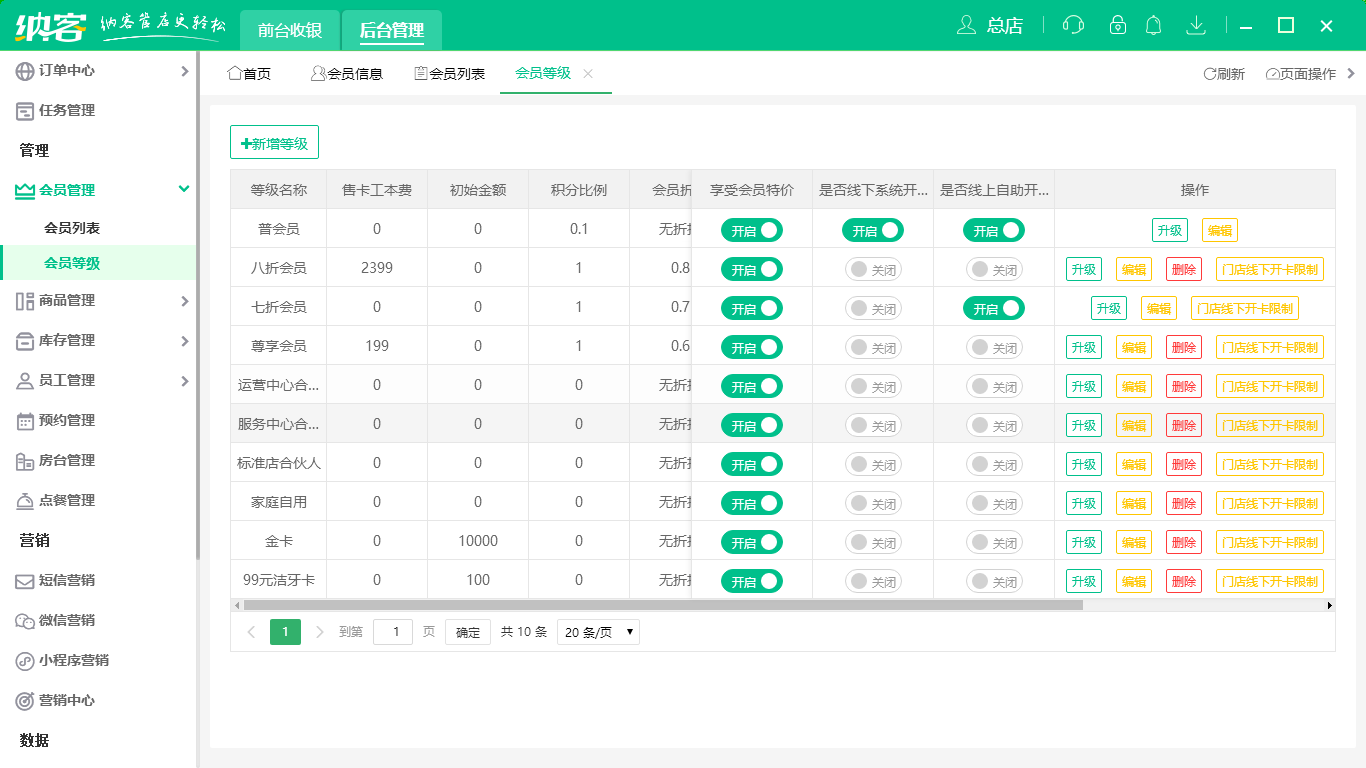Click the 营销中心 target icon
The width and height of the screenshot is (1366, 768).
tap(25, 701)
